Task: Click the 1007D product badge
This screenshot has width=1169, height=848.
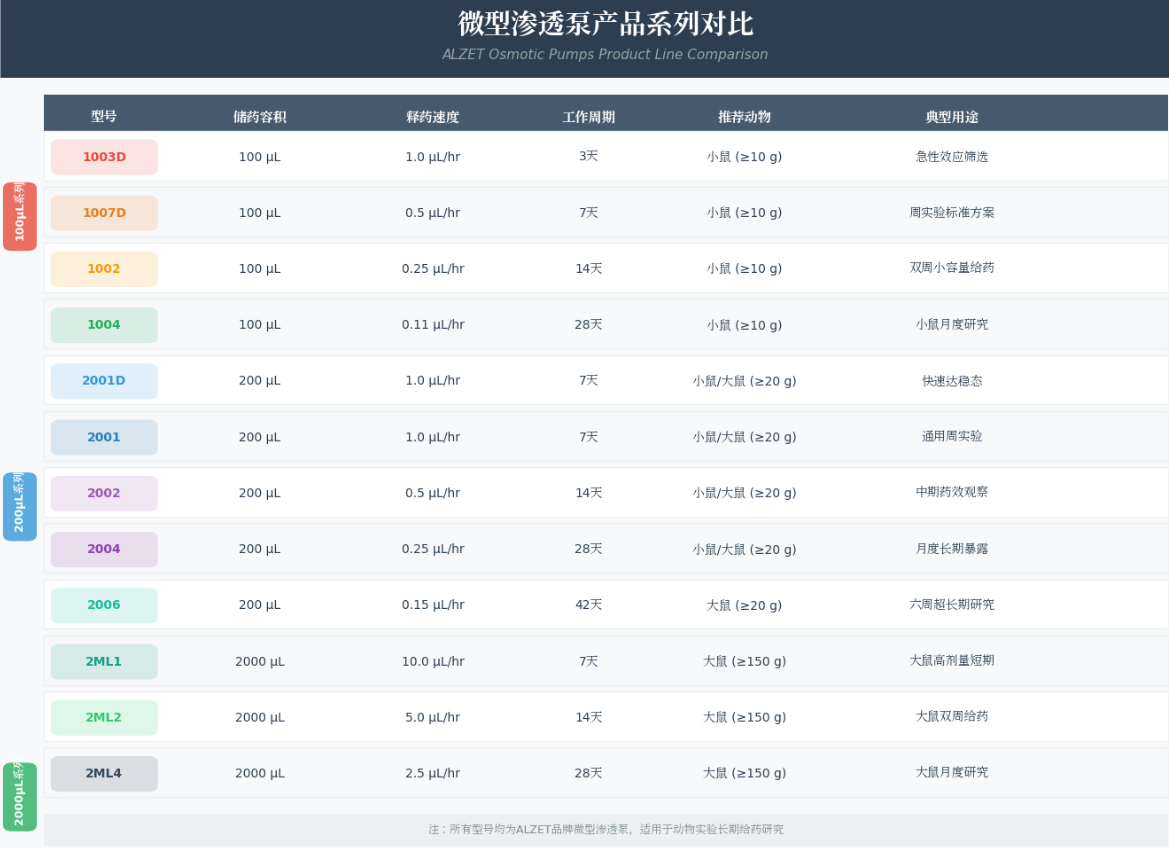Action: (103, 212)
